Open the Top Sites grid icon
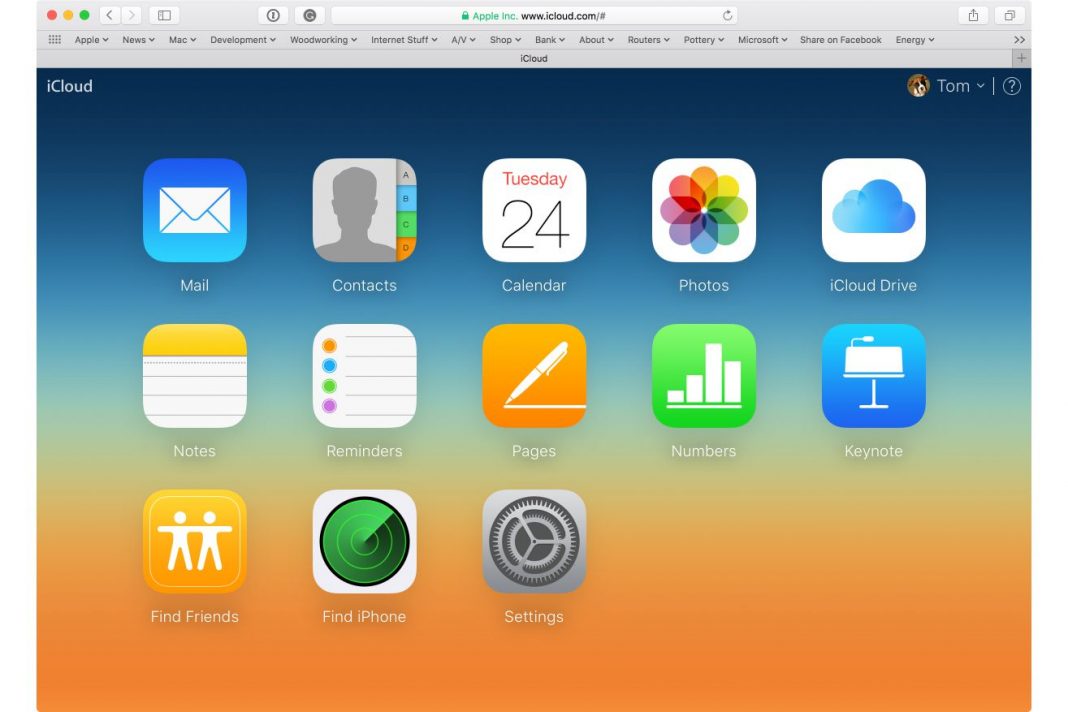Image resolution: width=1068 pixels, height=712 pixels. [54, 40]
